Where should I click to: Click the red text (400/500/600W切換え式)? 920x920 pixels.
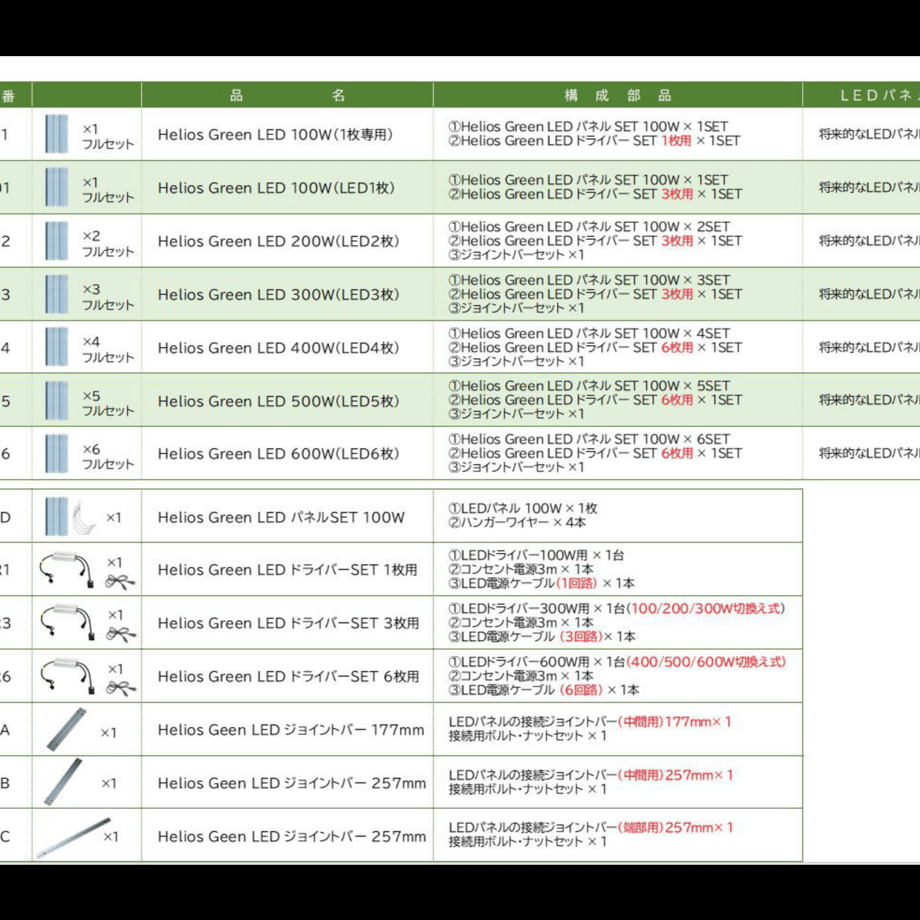click(706, 662)
